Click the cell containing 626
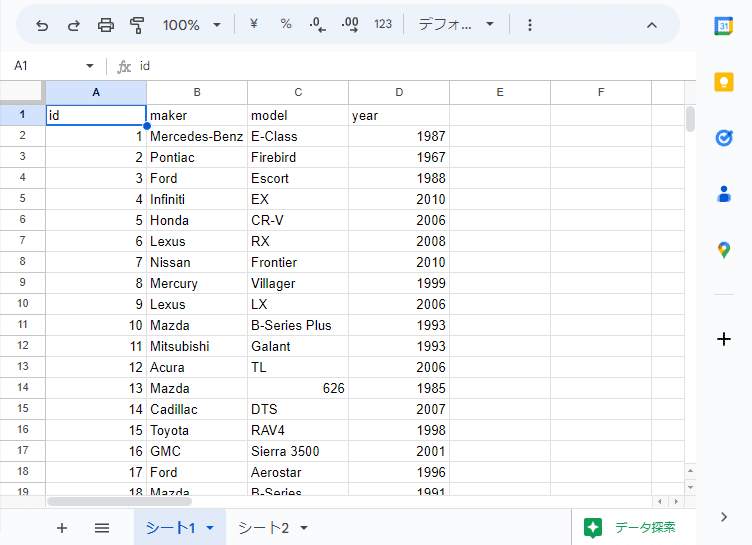752x545 pixels. click(298, 388)
